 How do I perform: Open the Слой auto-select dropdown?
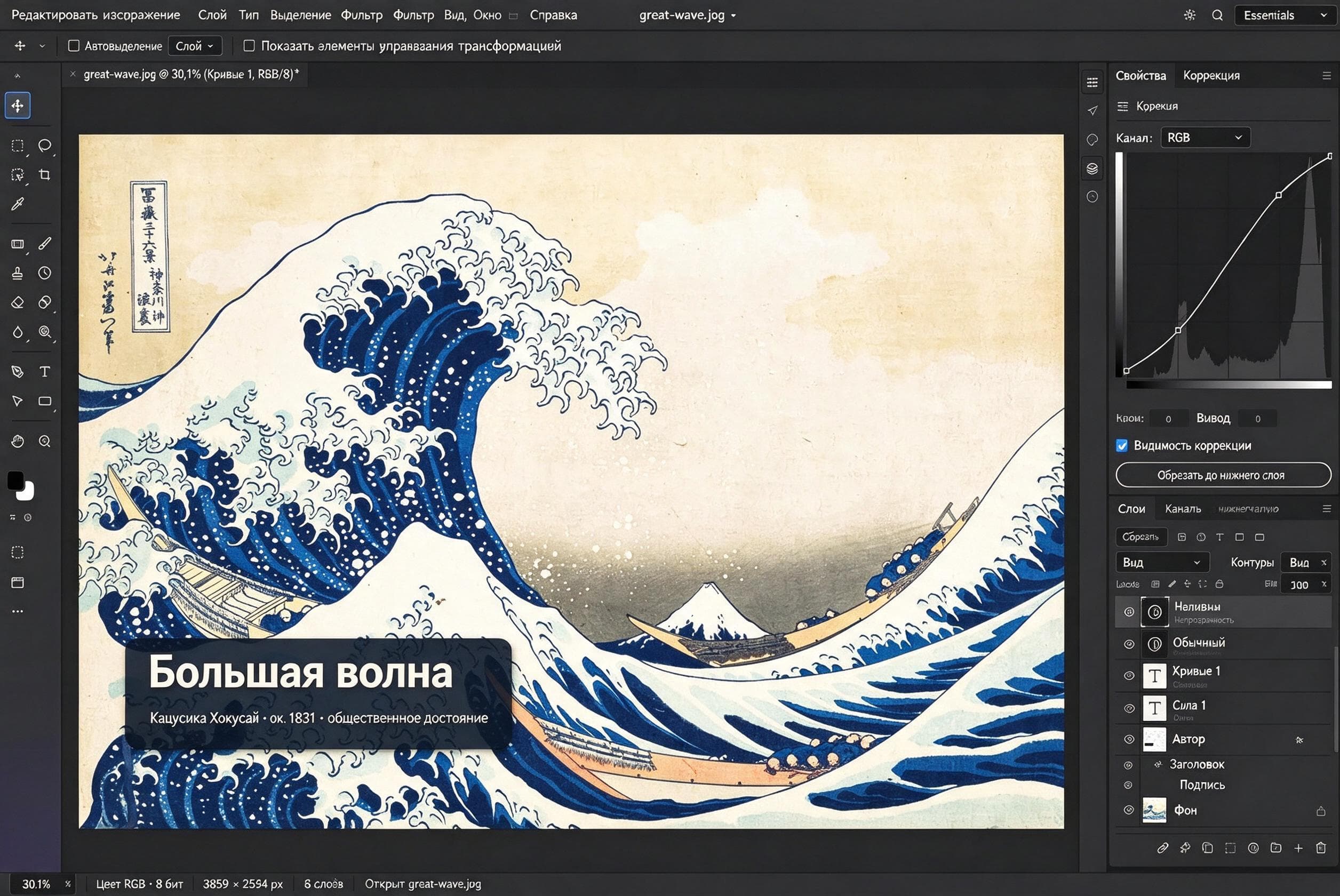coord(195,46)
